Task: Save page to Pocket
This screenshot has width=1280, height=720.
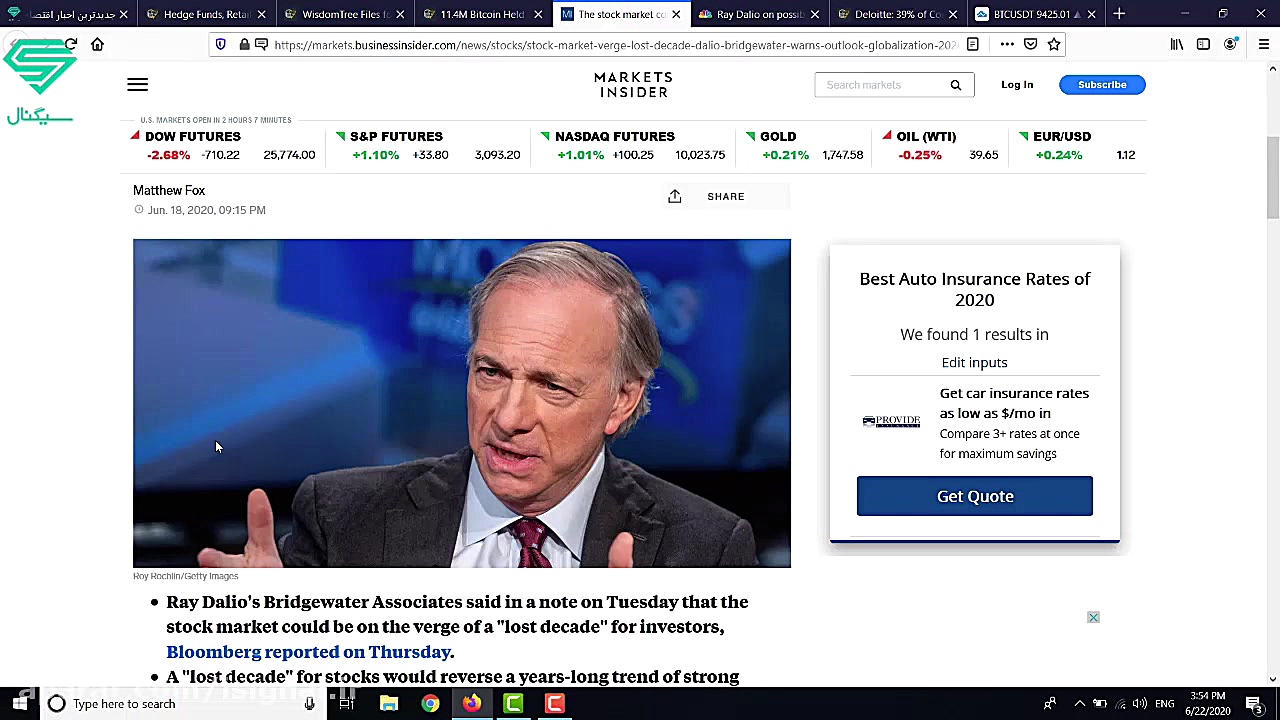Action: (x=1030, y=44)
